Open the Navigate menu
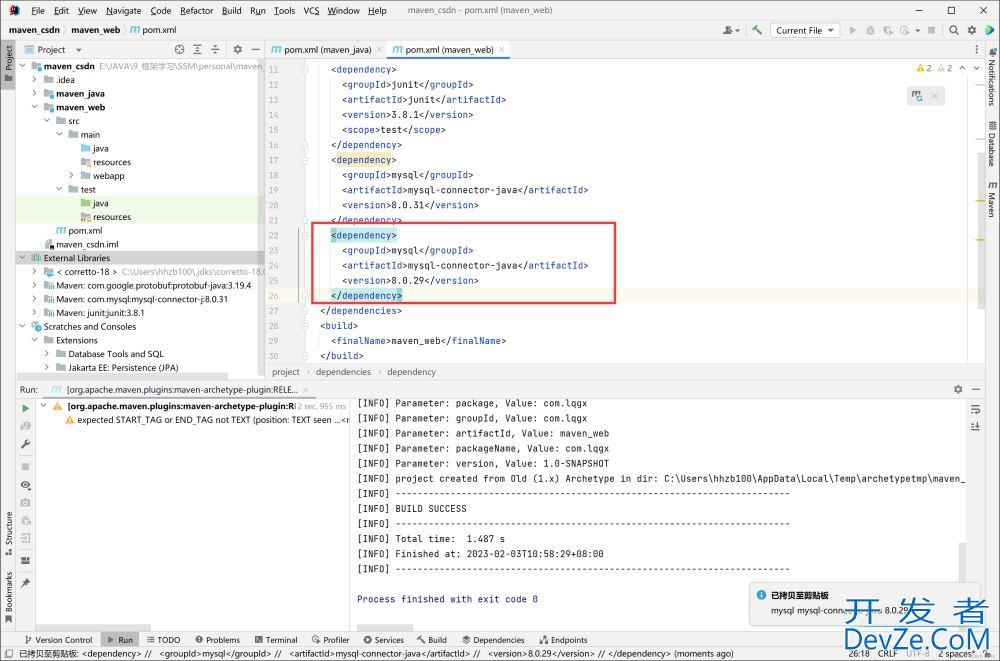Image resolution: width=1000 pixels, height=661 pixels. pyautogui.click(x=123, y=10)
